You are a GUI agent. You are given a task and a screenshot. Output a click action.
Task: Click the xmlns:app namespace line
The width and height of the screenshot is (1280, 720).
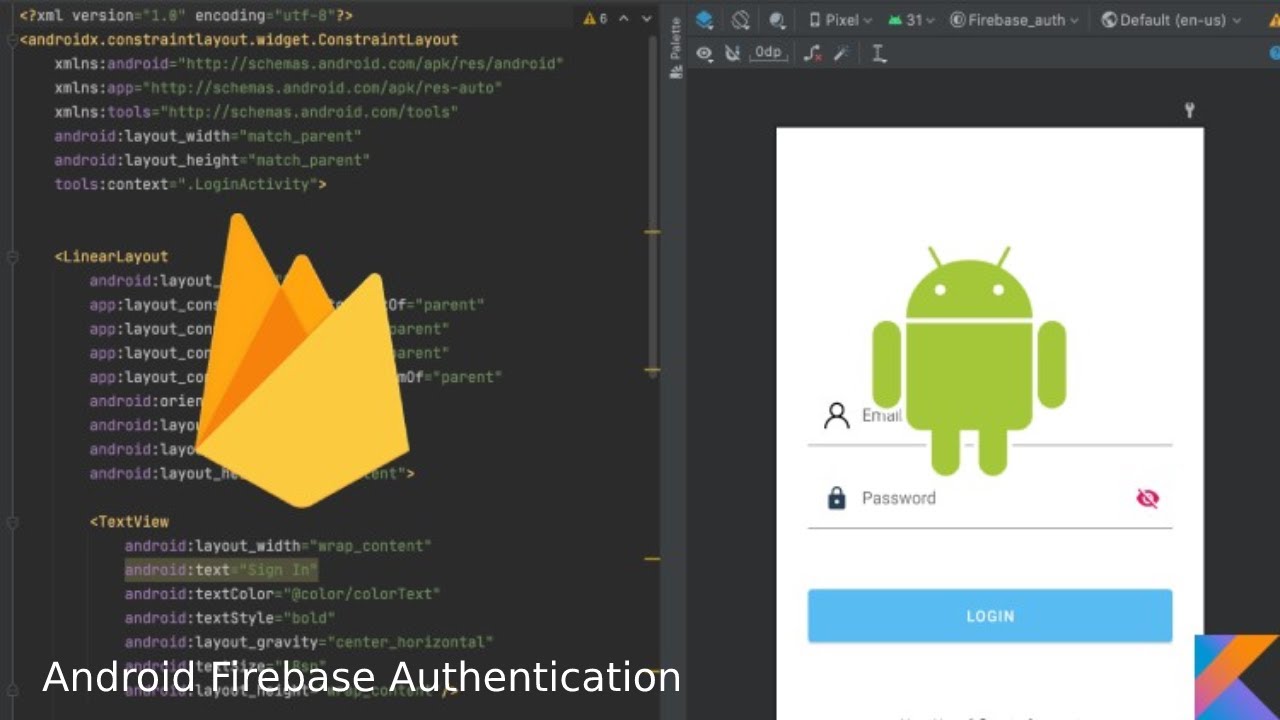278,88
